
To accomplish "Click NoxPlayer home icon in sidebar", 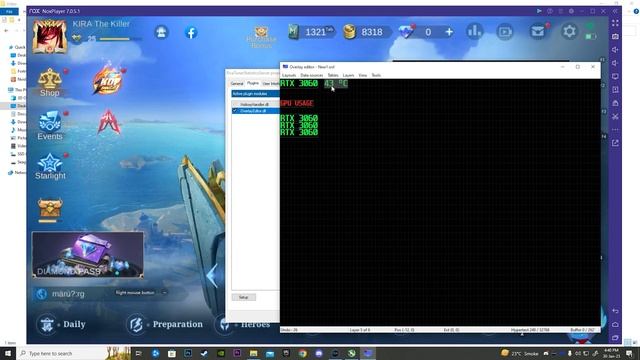I will (615, 324).
